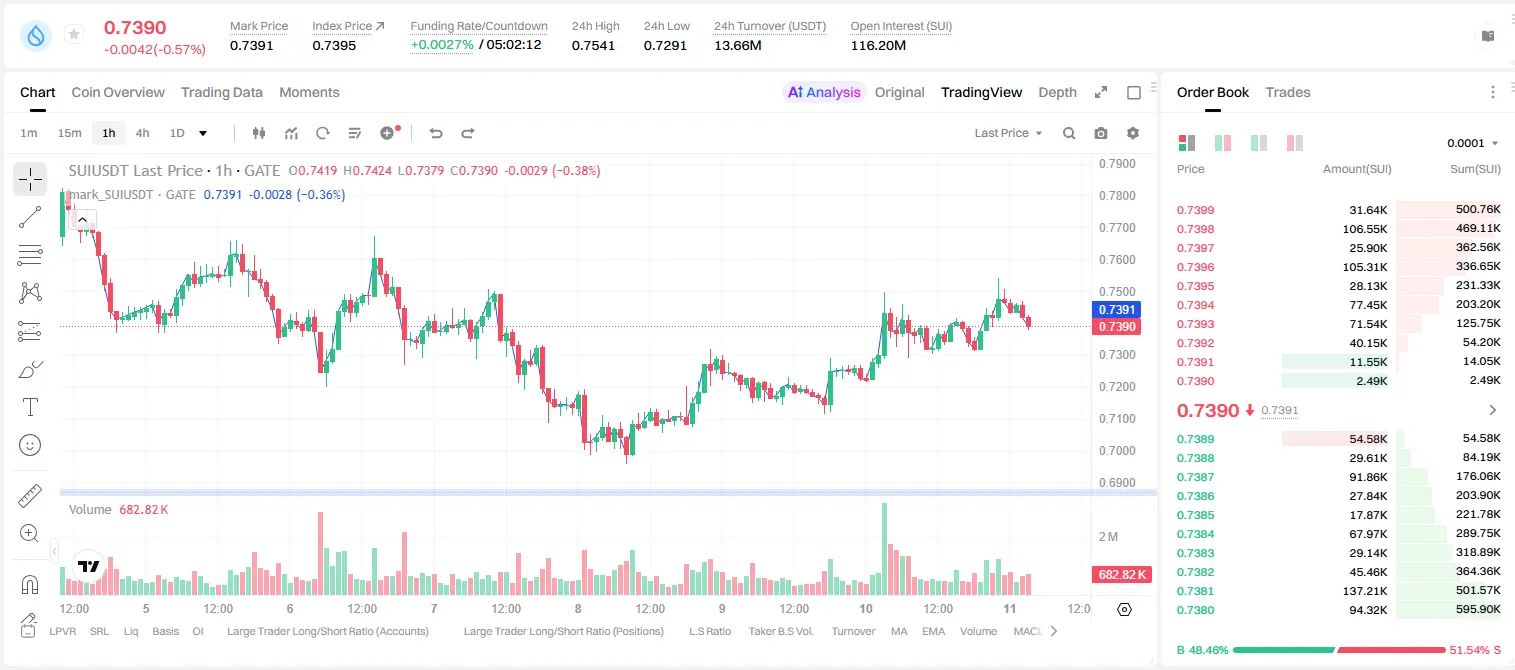Click the buy/sell ratio bar
This screenshot has width=1515, height=670.
pos(1339,650)
